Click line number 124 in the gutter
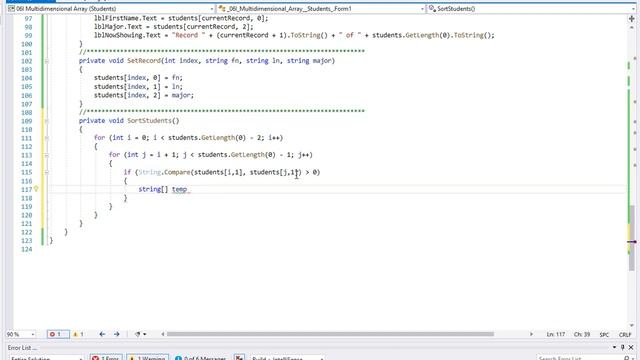640x360 pixels. (x=27, y=249)
